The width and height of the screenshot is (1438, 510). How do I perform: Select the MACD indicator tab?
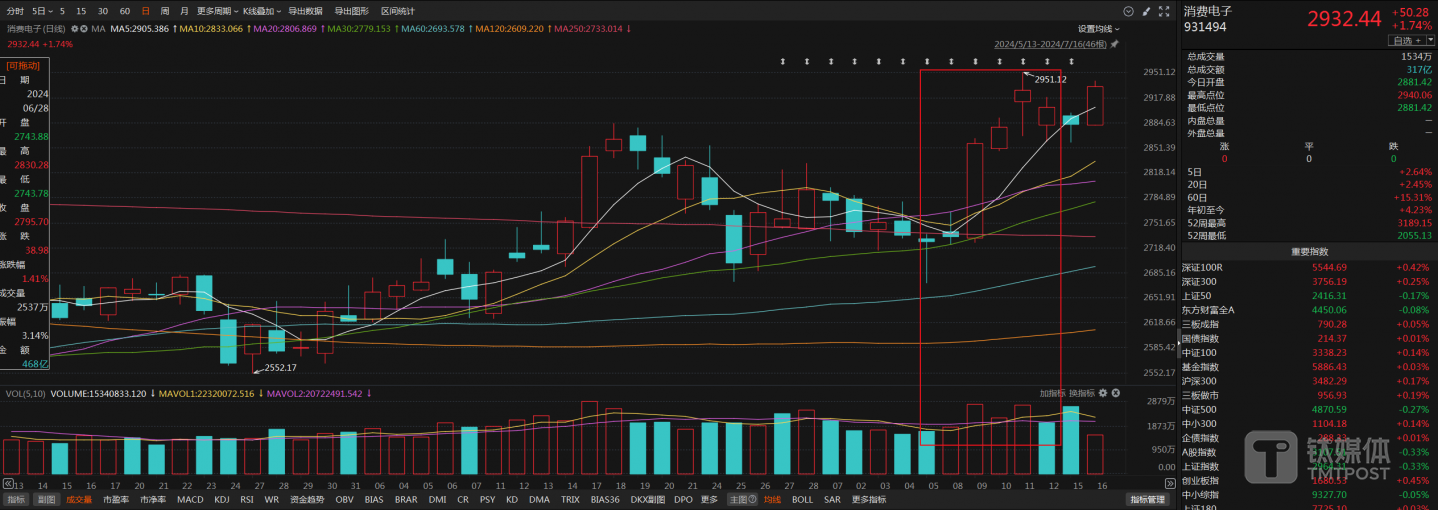click(190, 499)
